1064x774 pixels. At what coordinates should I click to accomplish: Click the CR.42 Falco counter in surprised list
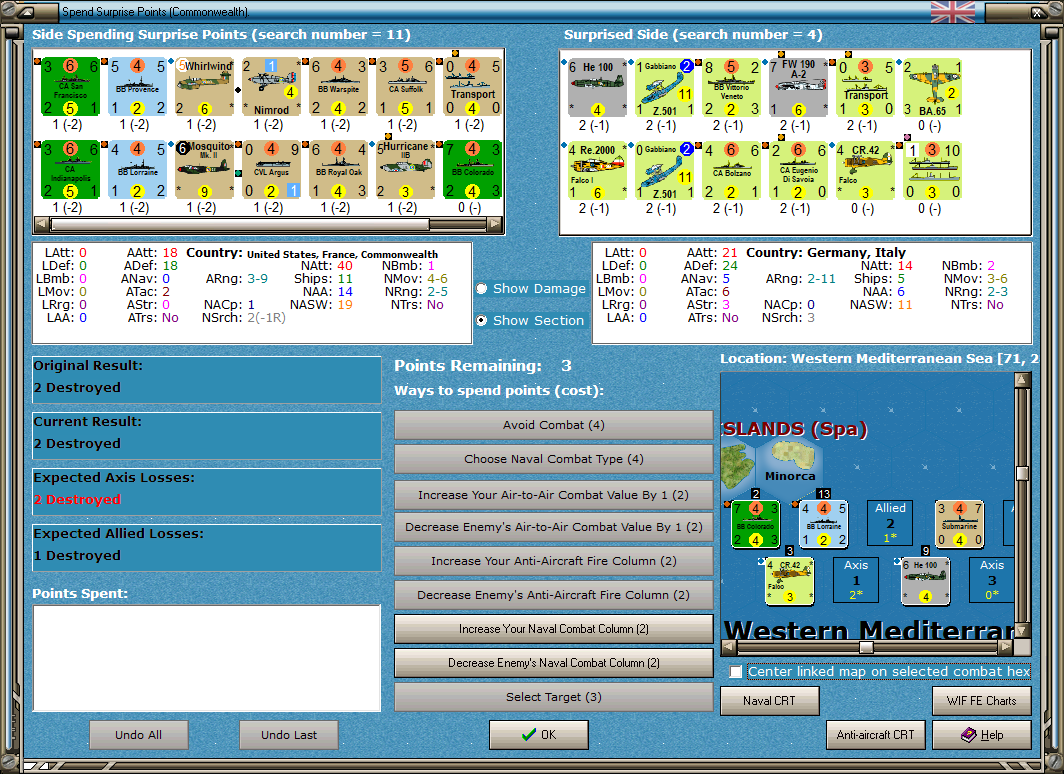(865, 171)
